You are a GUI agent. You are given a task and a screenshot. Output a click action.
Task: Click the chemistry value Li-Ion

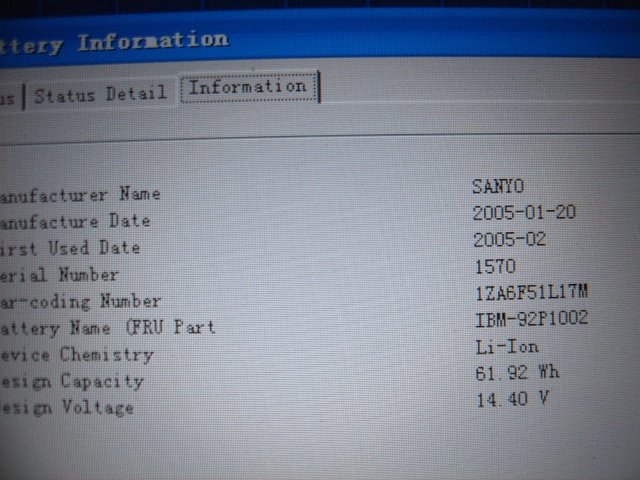[x=507, y=347]
